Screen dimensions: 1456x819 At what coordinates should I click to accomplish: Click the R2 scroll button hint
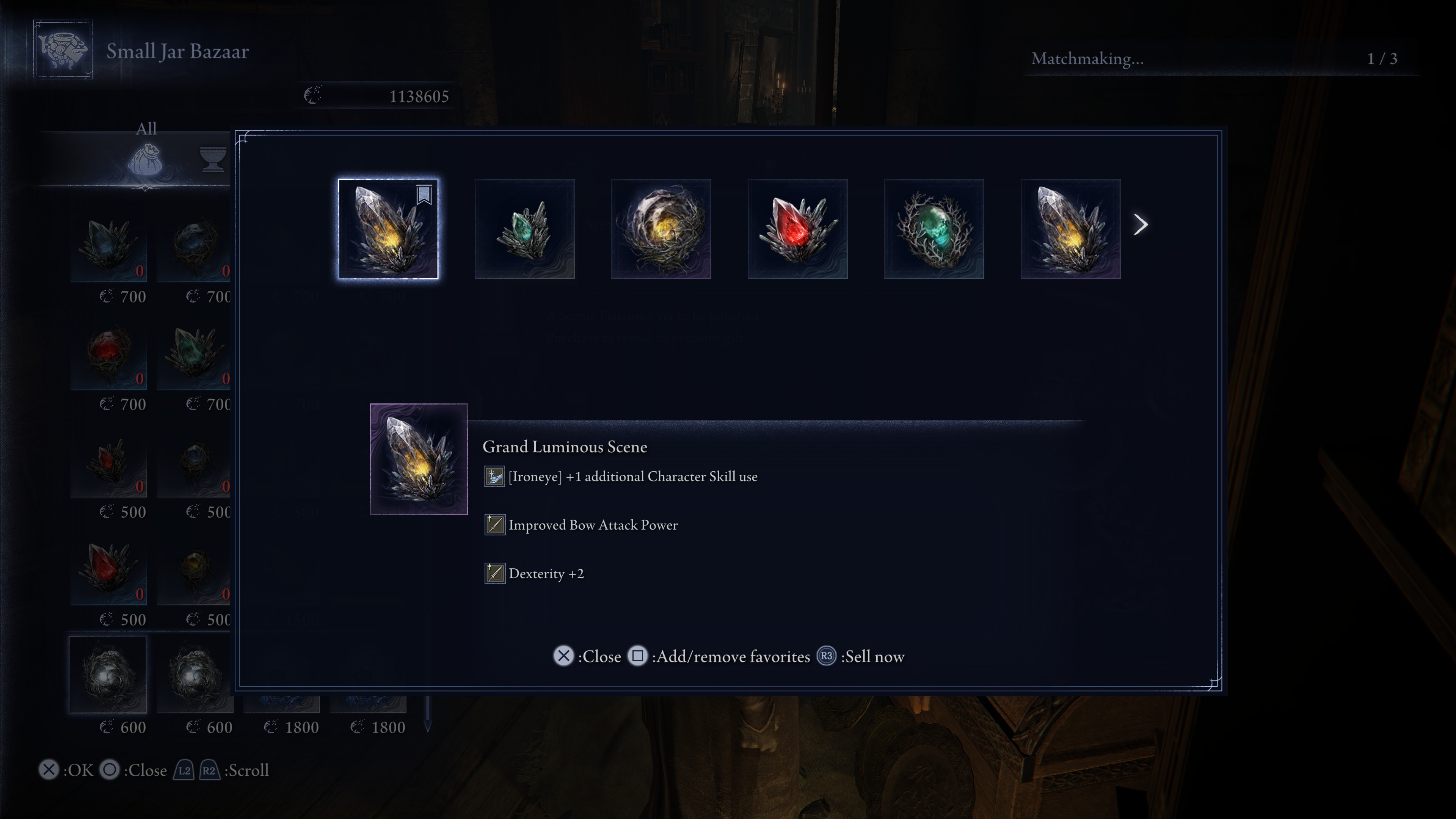point(209,770)
